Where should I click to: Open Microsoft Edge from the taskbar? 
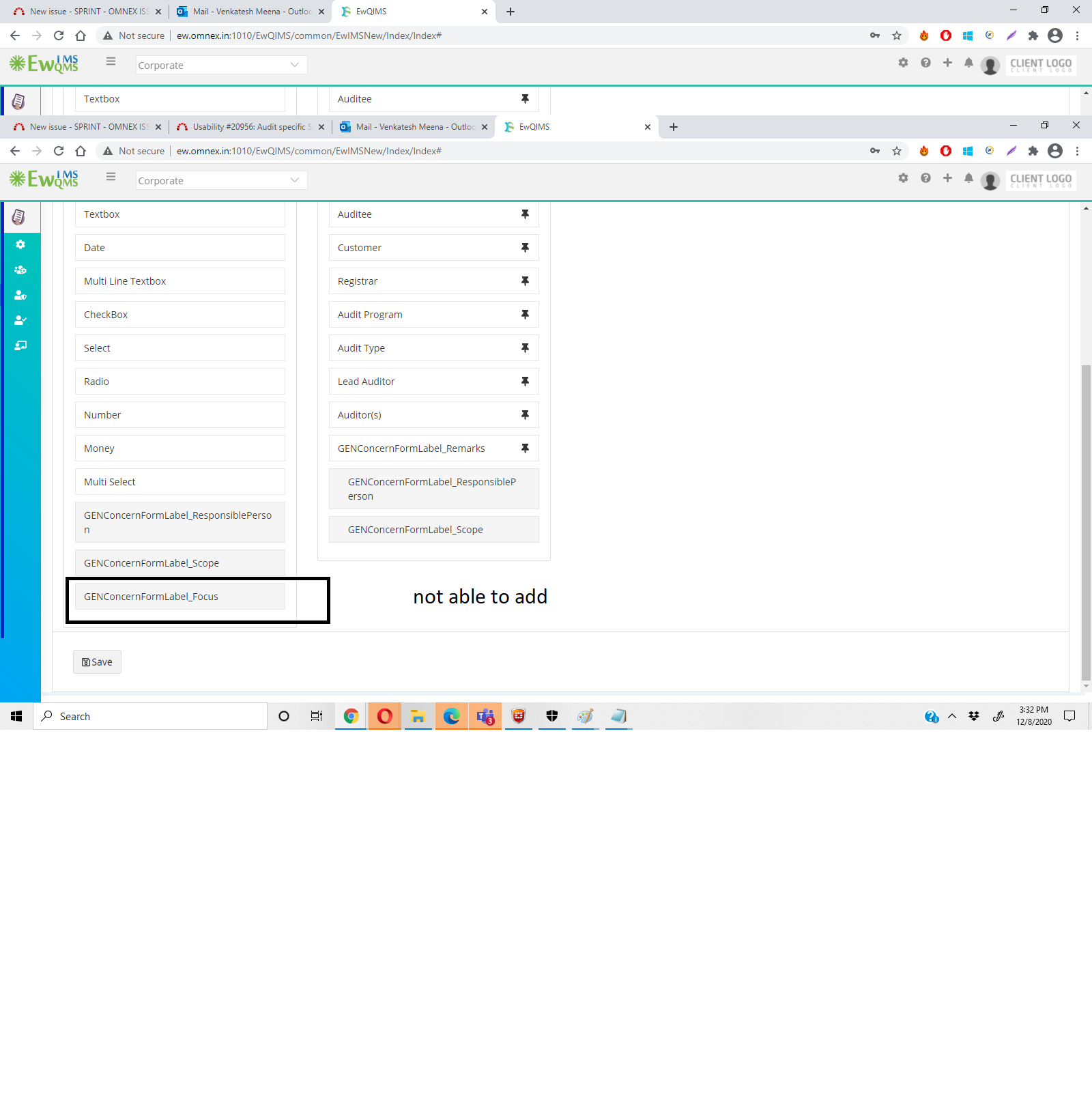pyautogui.click(x=452, y=716)
